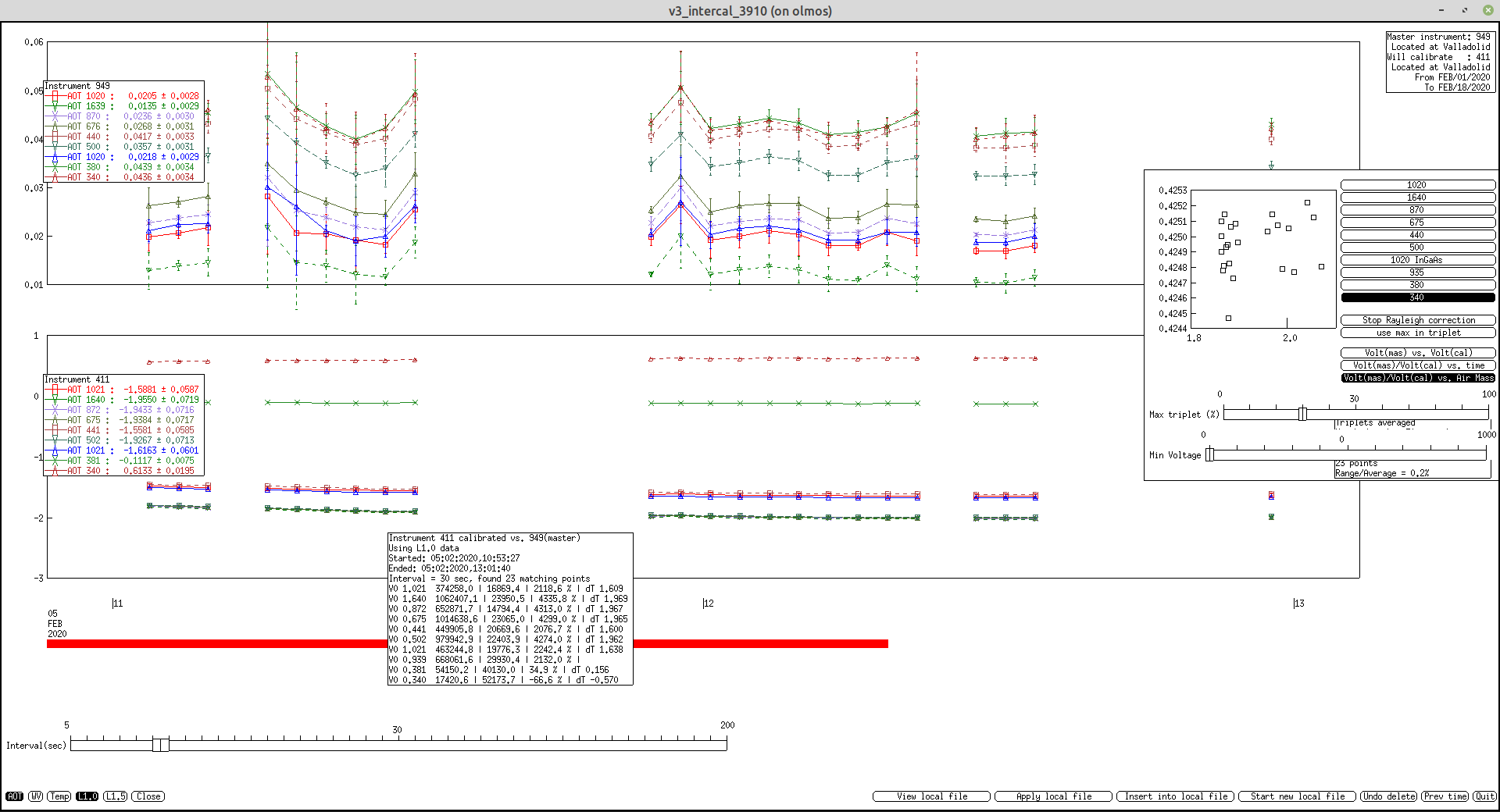This screenshot has width=1500, height=812.
Task: Click legend entry AOT 340 : 0.0436 ± 0.0034
Action: click(x=123, y=177)
